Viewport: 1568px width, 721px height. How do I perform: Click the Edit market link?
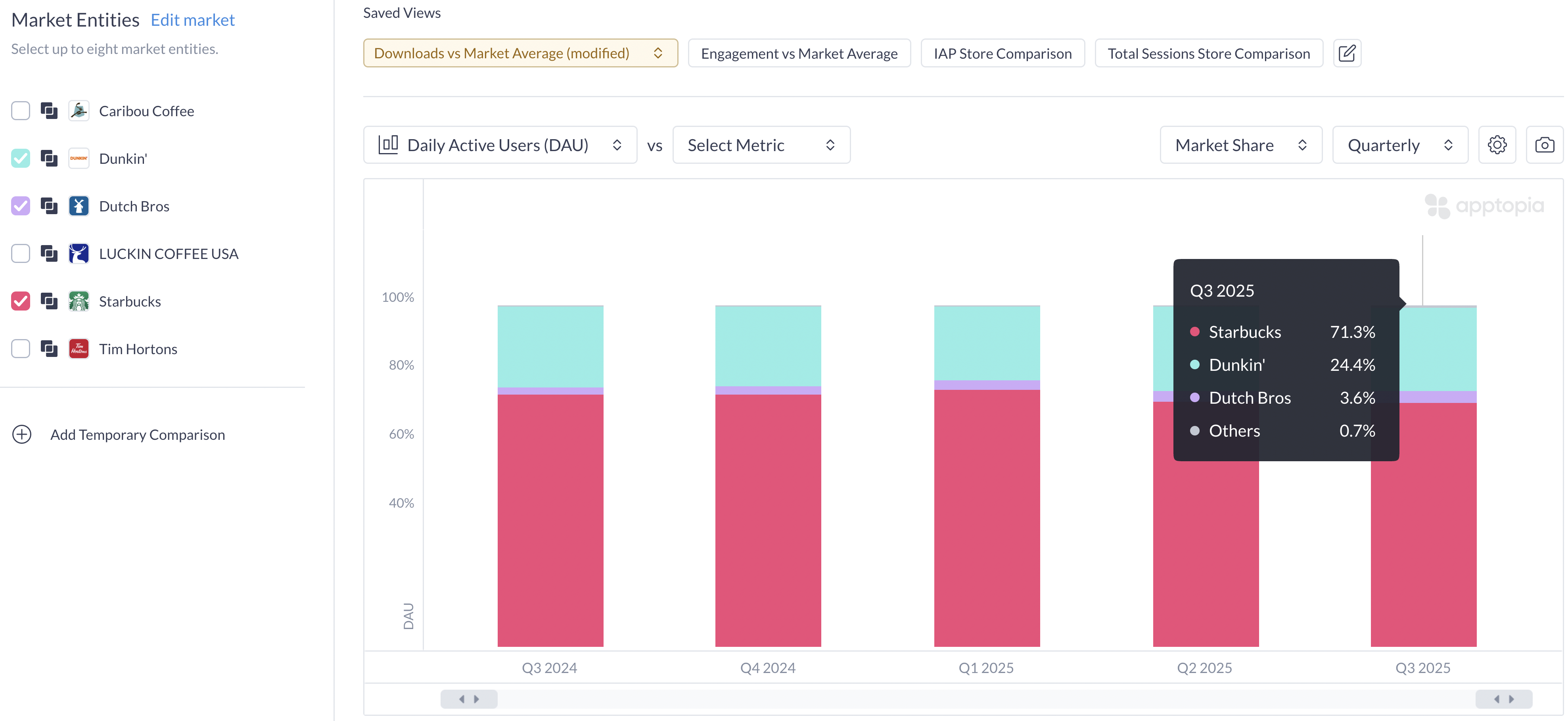click(192, 20)
